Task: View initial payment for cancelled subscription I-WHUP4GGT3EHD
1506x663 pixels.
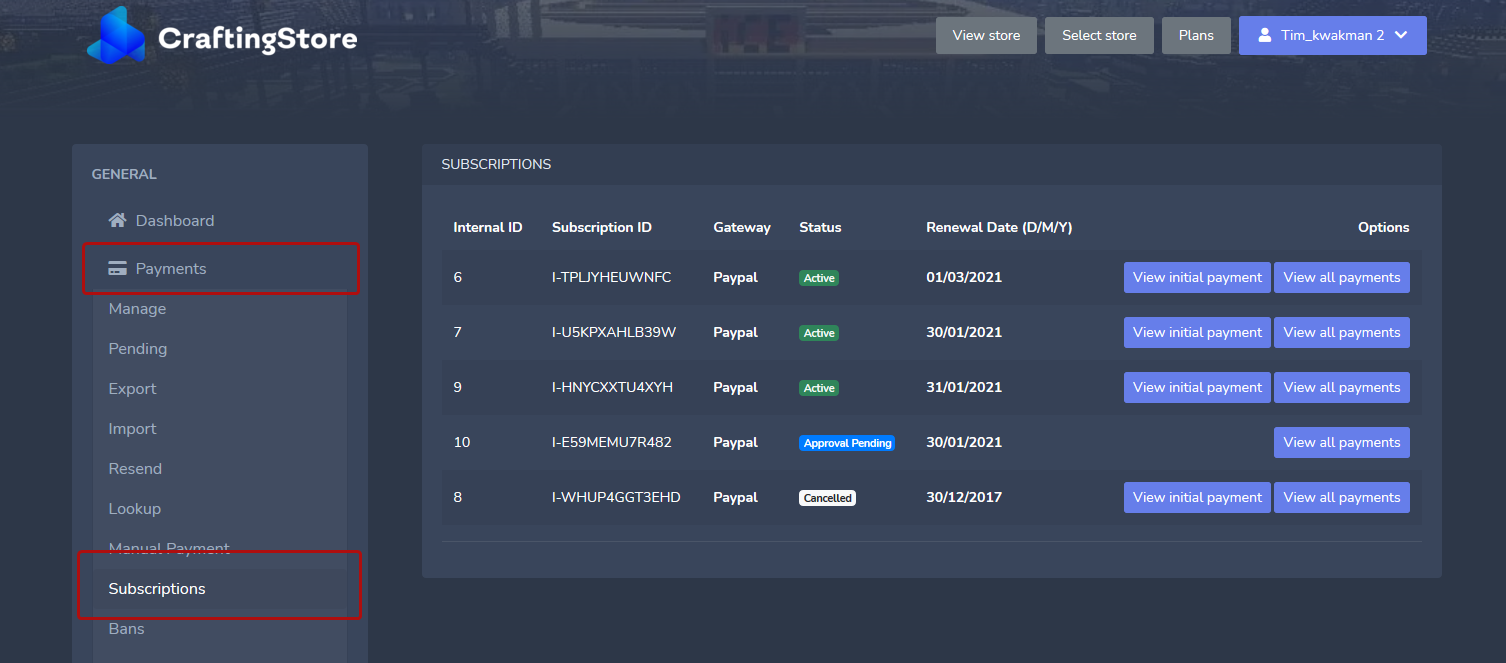Action: coord(1197,498)
